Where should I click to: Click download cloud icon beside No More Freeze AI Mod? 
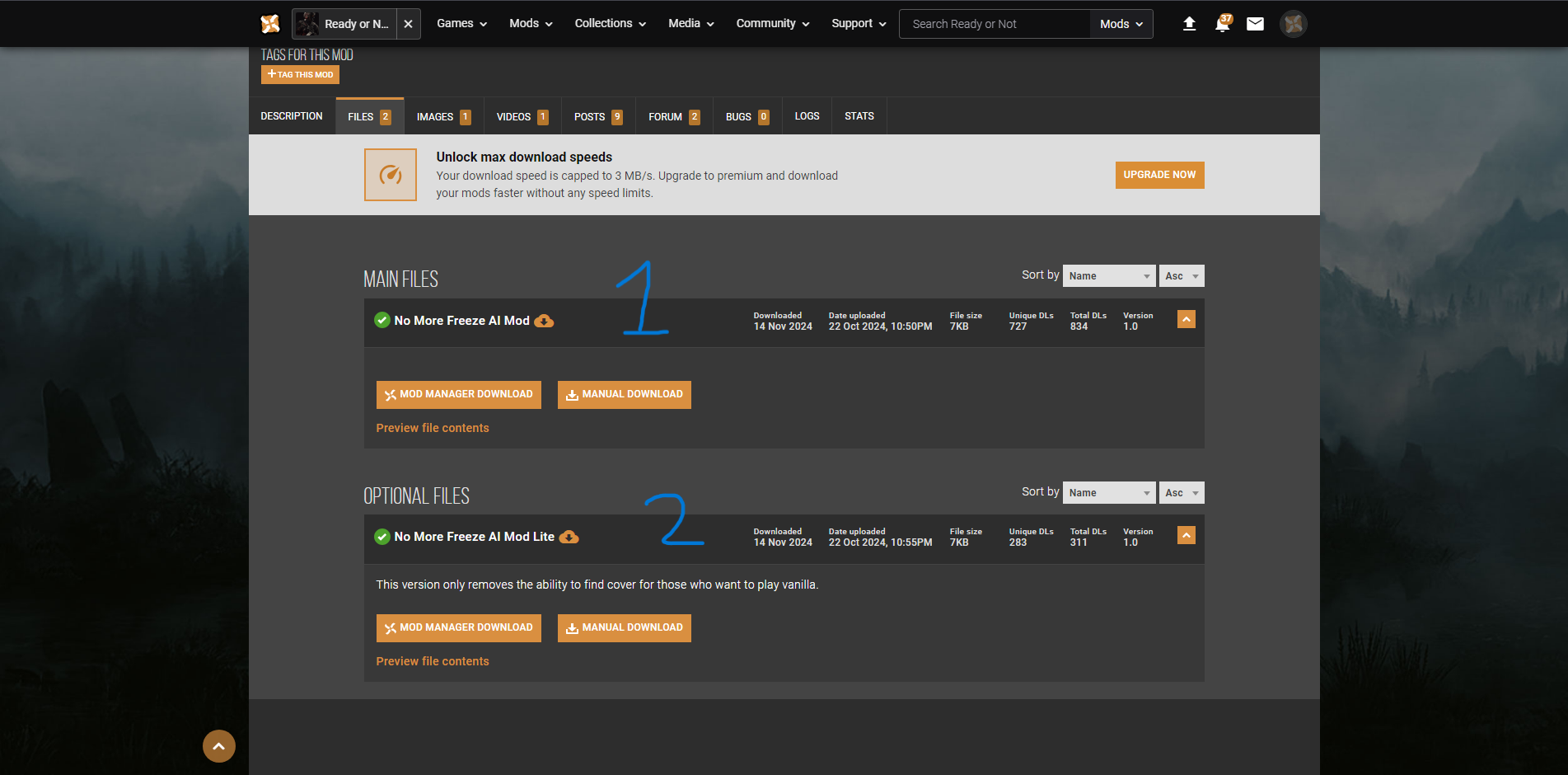[544, 321]
